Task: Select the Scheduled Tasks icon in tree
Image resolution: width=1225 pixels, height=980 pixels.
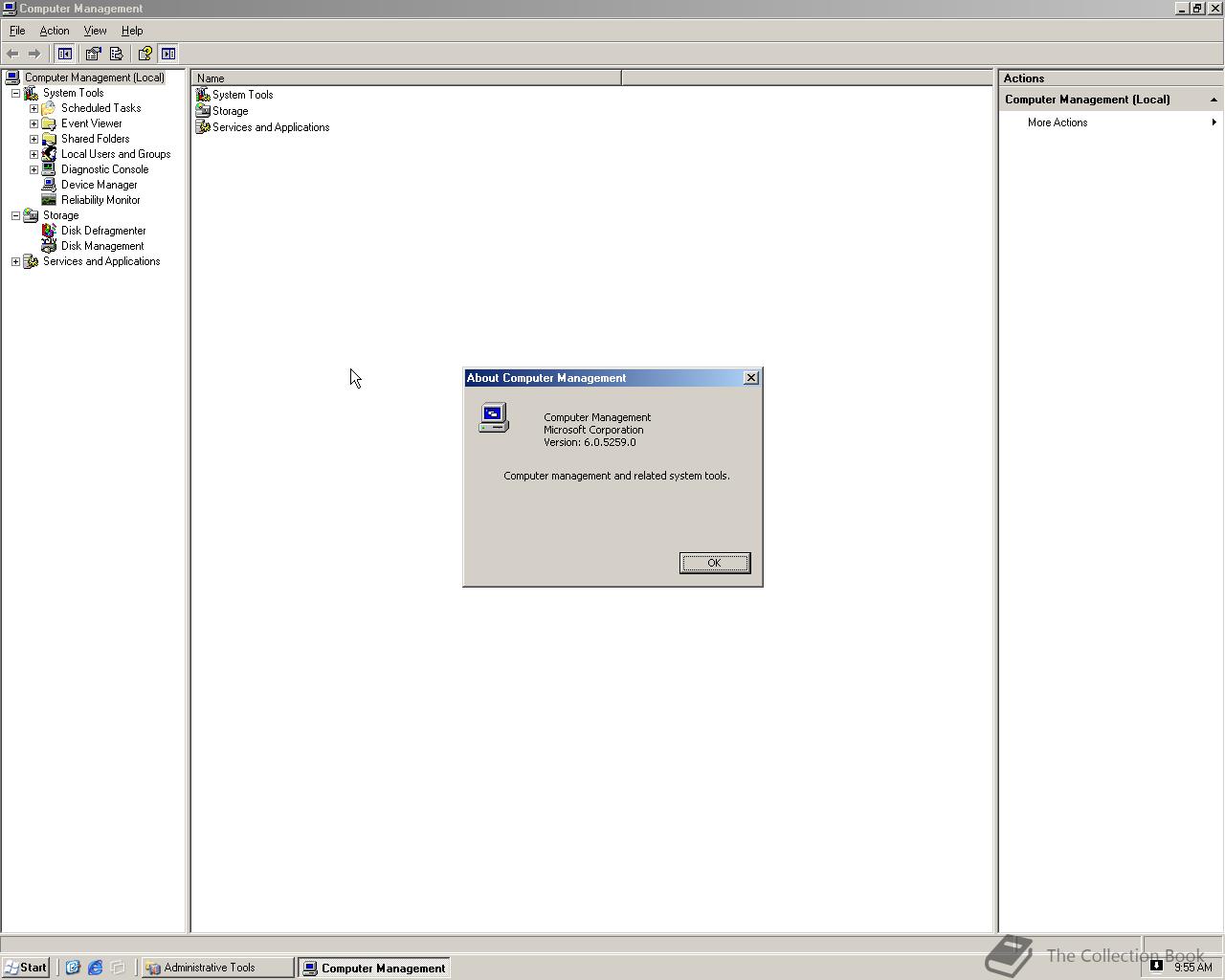Action: coord(49,108)
